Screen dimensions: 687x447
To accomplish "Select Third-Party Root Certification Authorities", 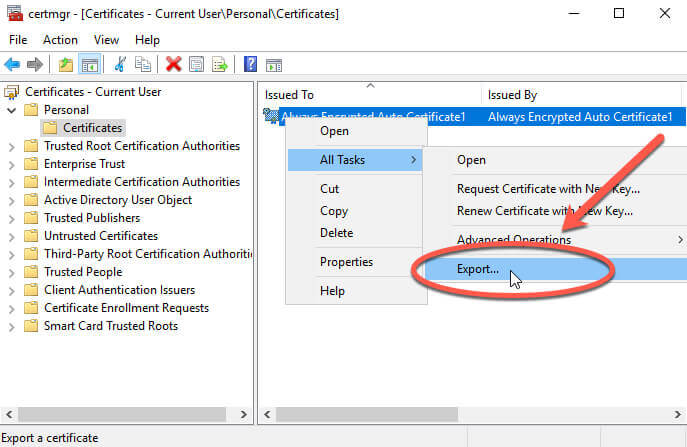I will tap(148, 254).
